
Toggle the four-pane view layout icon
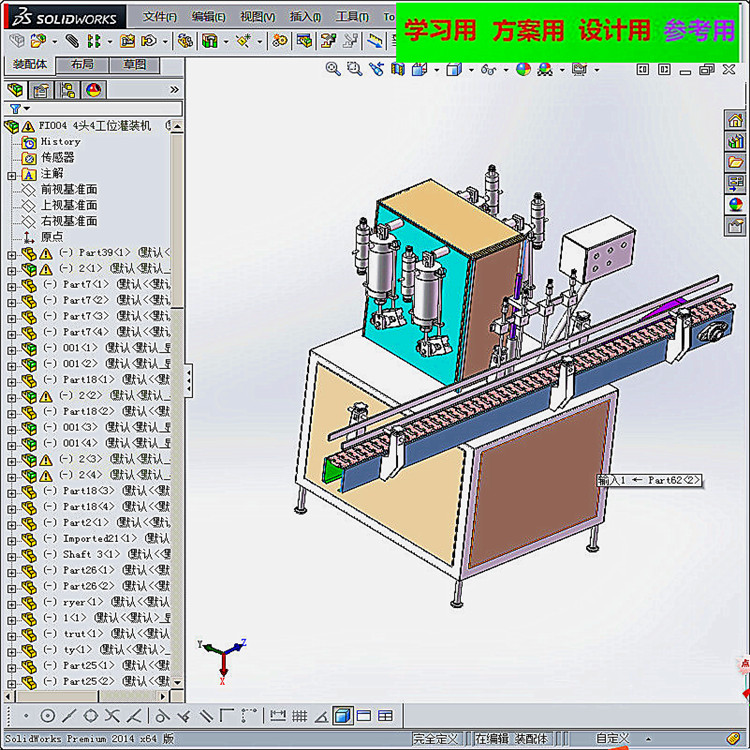385,716
